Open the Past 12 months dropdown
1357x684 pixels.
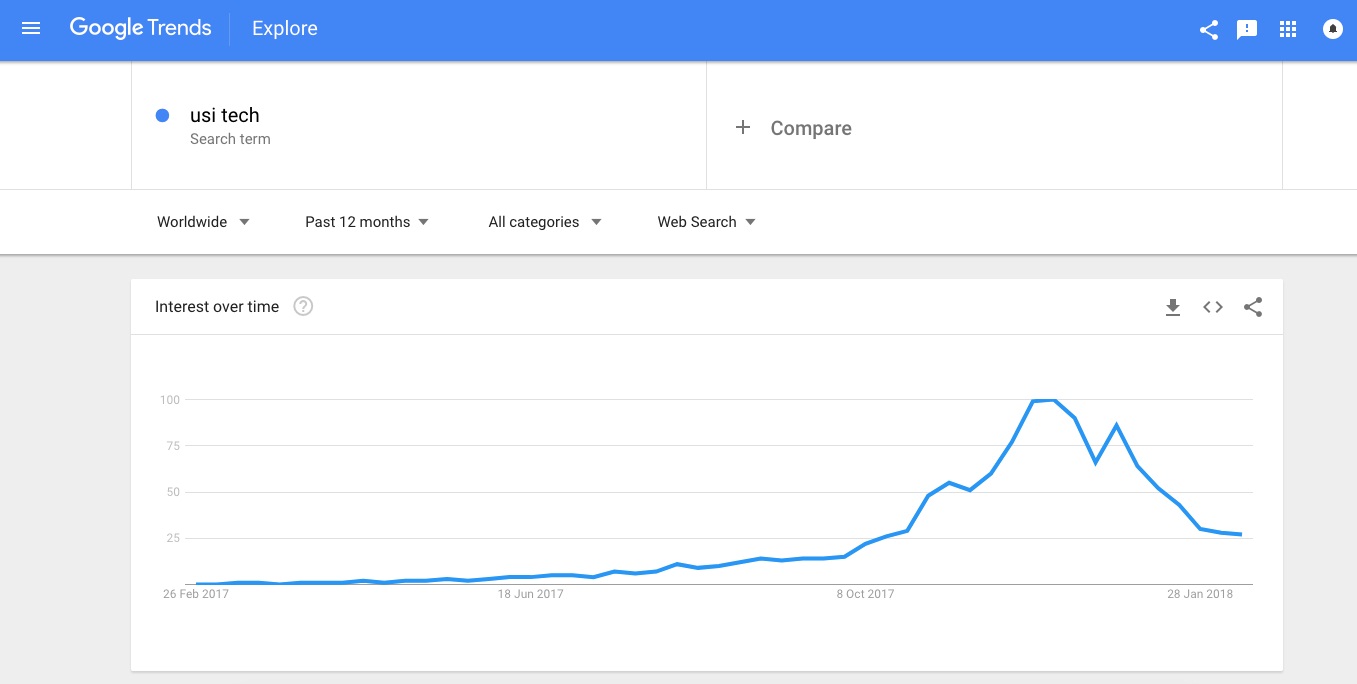point(367,222)
